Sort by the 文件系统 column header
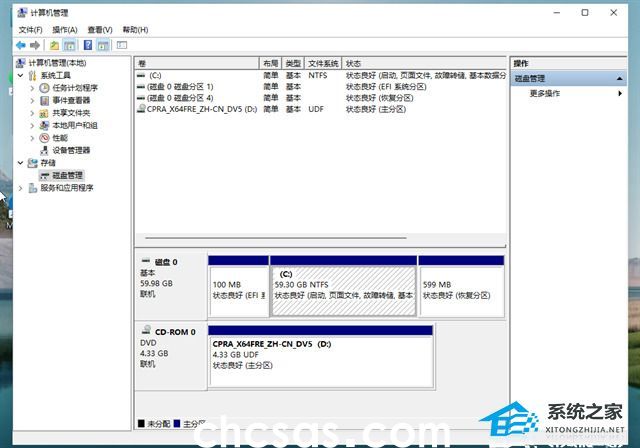 click(x=323, y=63)
